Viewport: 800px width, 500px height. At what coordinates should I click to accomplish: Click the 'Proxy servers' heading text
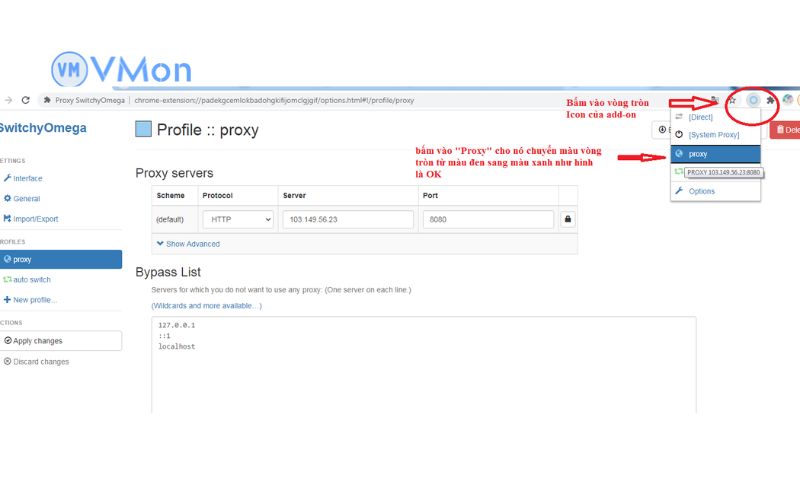(x=174, y=173)
